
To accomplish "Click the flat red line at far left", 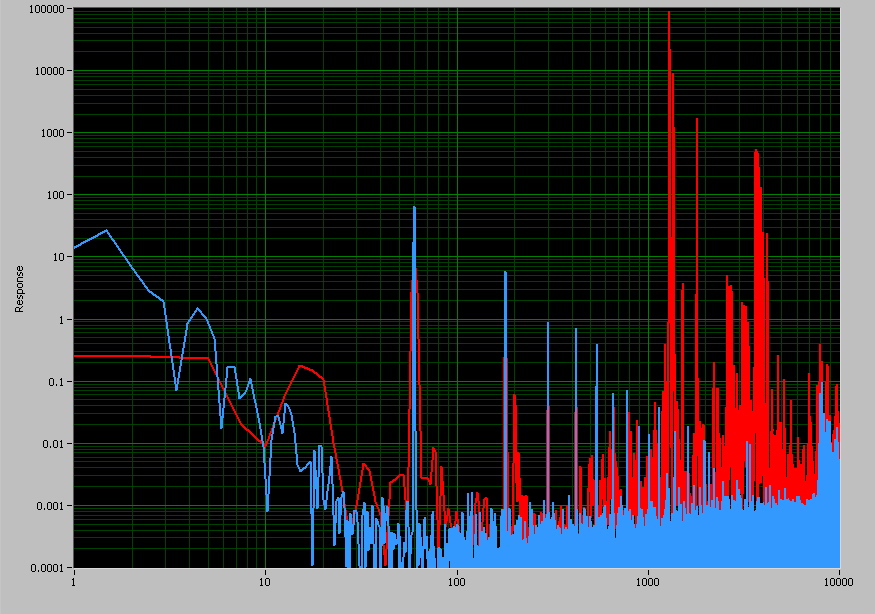I will pyautogui.click(x=120, y=355).
